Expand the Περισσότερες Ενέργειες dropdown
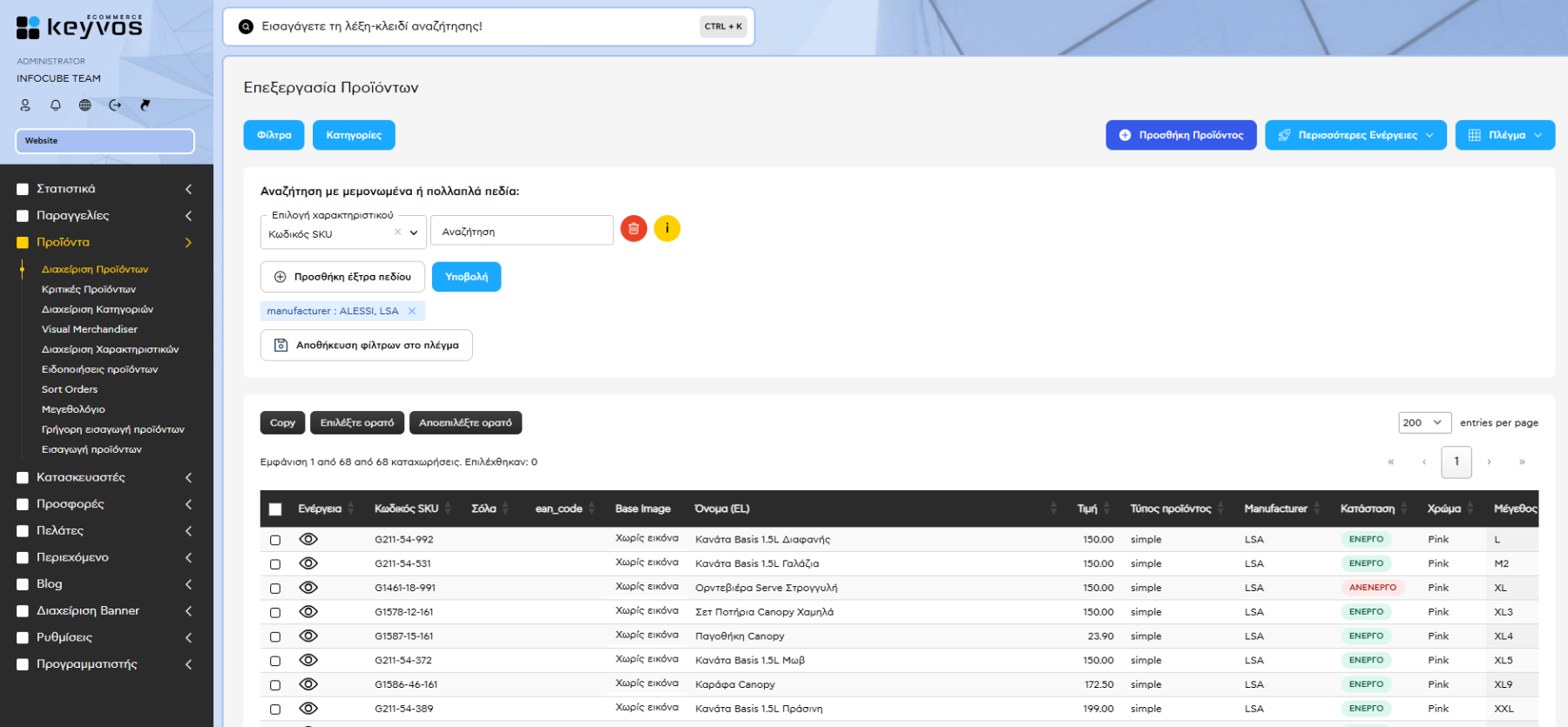Screen dimensions: 1568x727 (x=1355, y=135)
